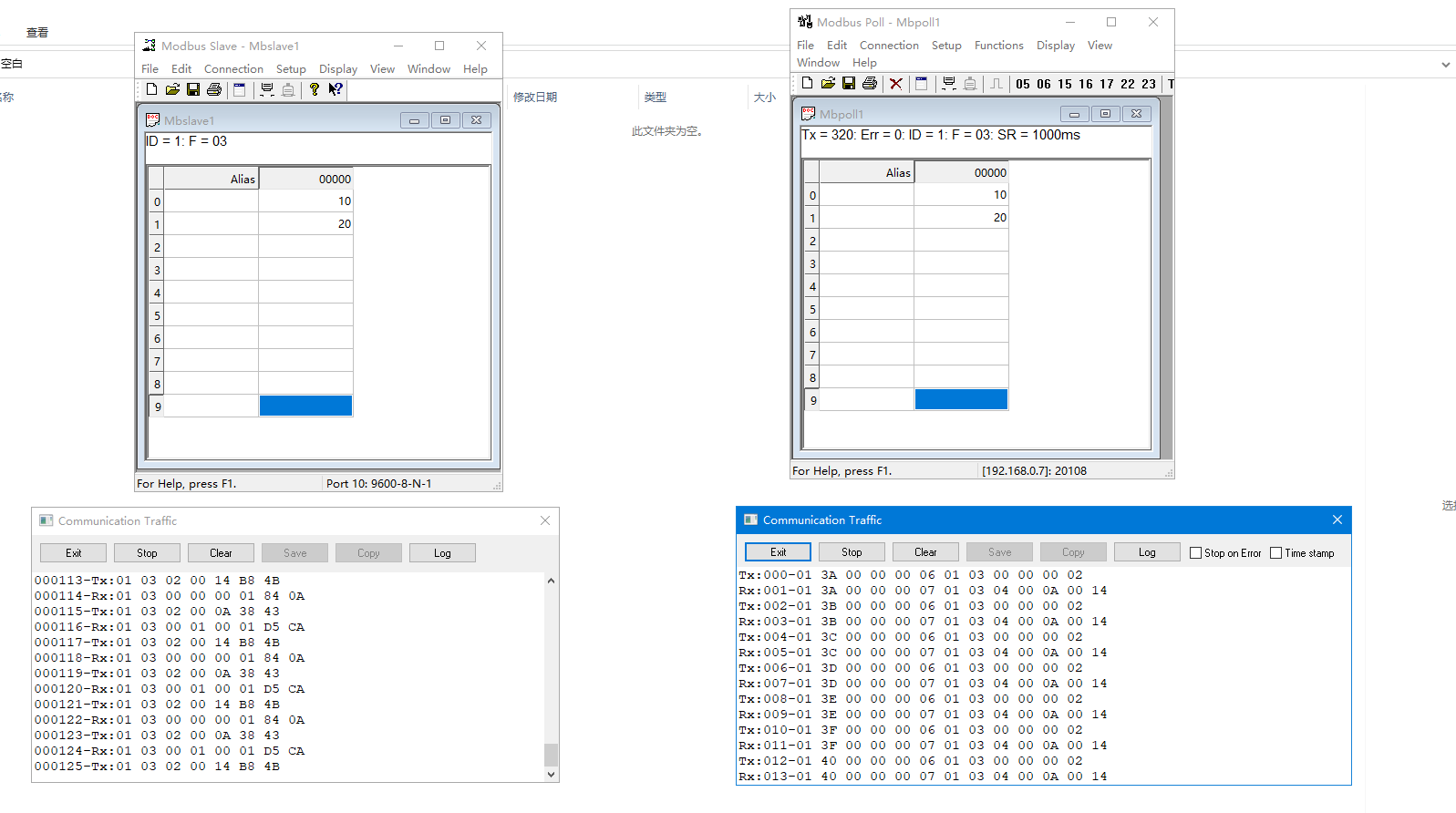Click window setup icon in Modbus Slave toolbar
The height and width of the screenshot is (813, 1456).
tap(240, 89)
